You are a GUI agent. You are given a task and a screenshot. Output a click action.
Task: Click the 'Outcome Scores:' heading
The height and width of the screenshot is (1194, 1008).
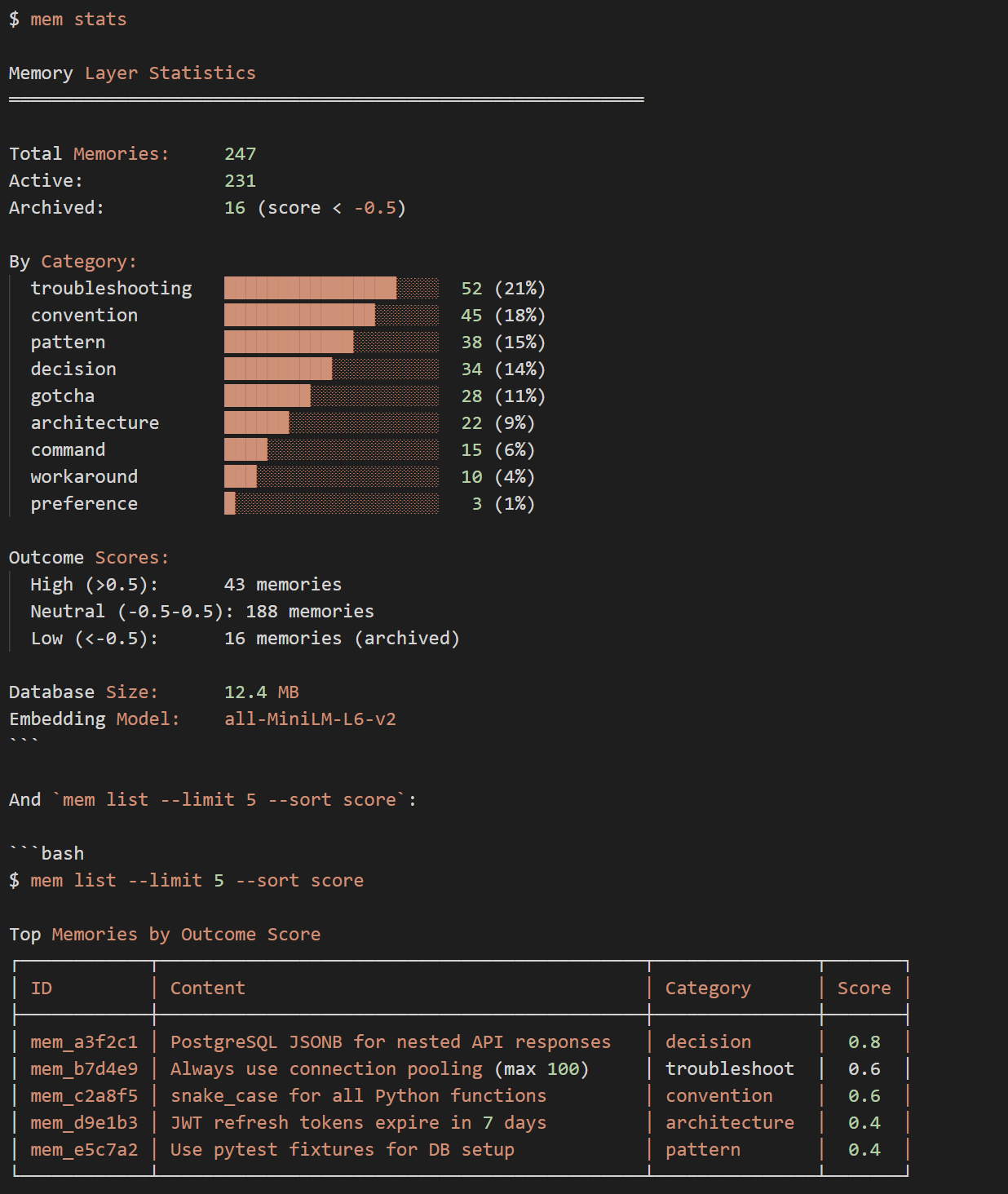[x=89, y=557]
